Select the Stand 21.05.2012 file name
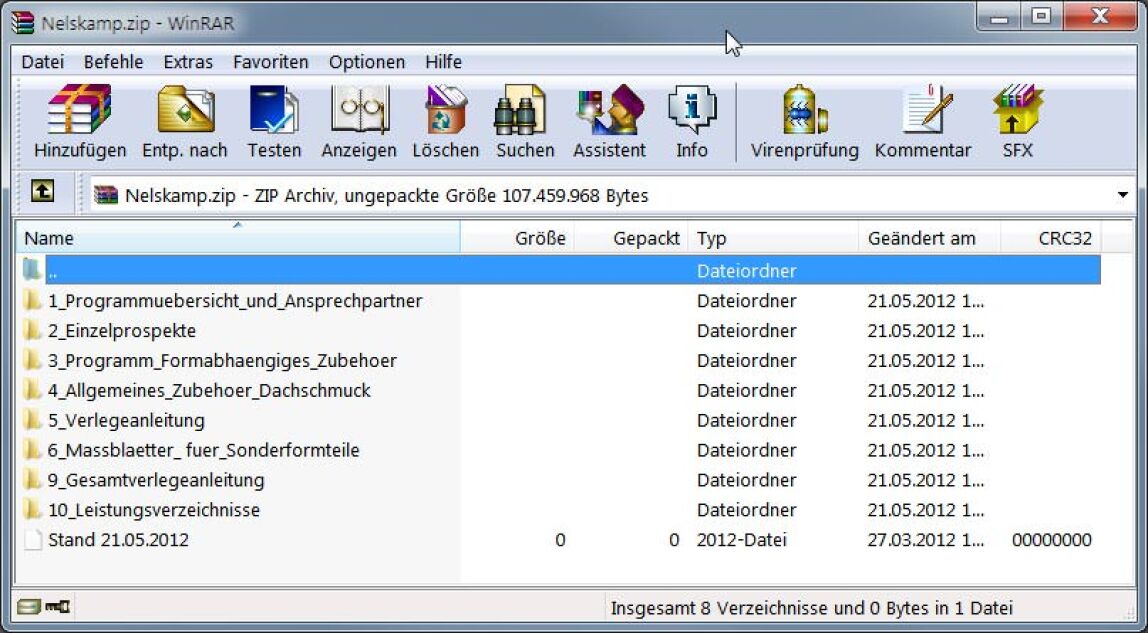 (119, 540)
